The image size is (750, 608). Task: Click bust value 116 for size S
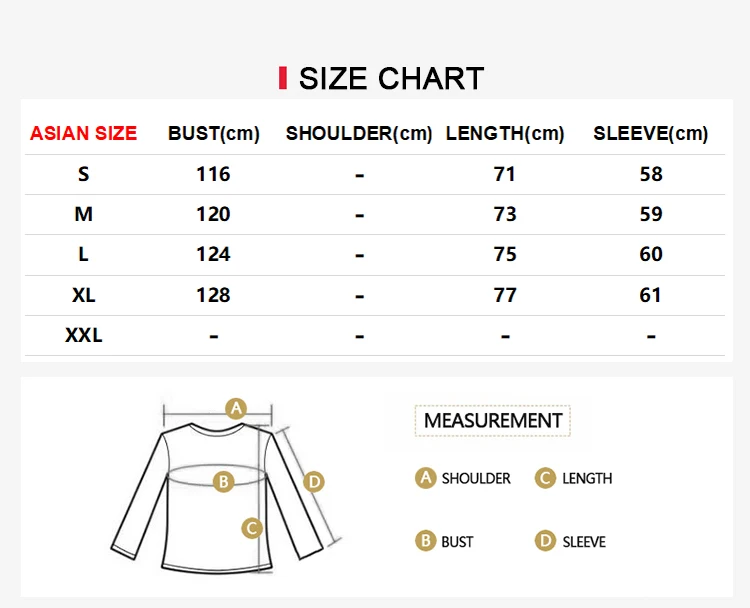pyautogui.click(x=213, y=174)
